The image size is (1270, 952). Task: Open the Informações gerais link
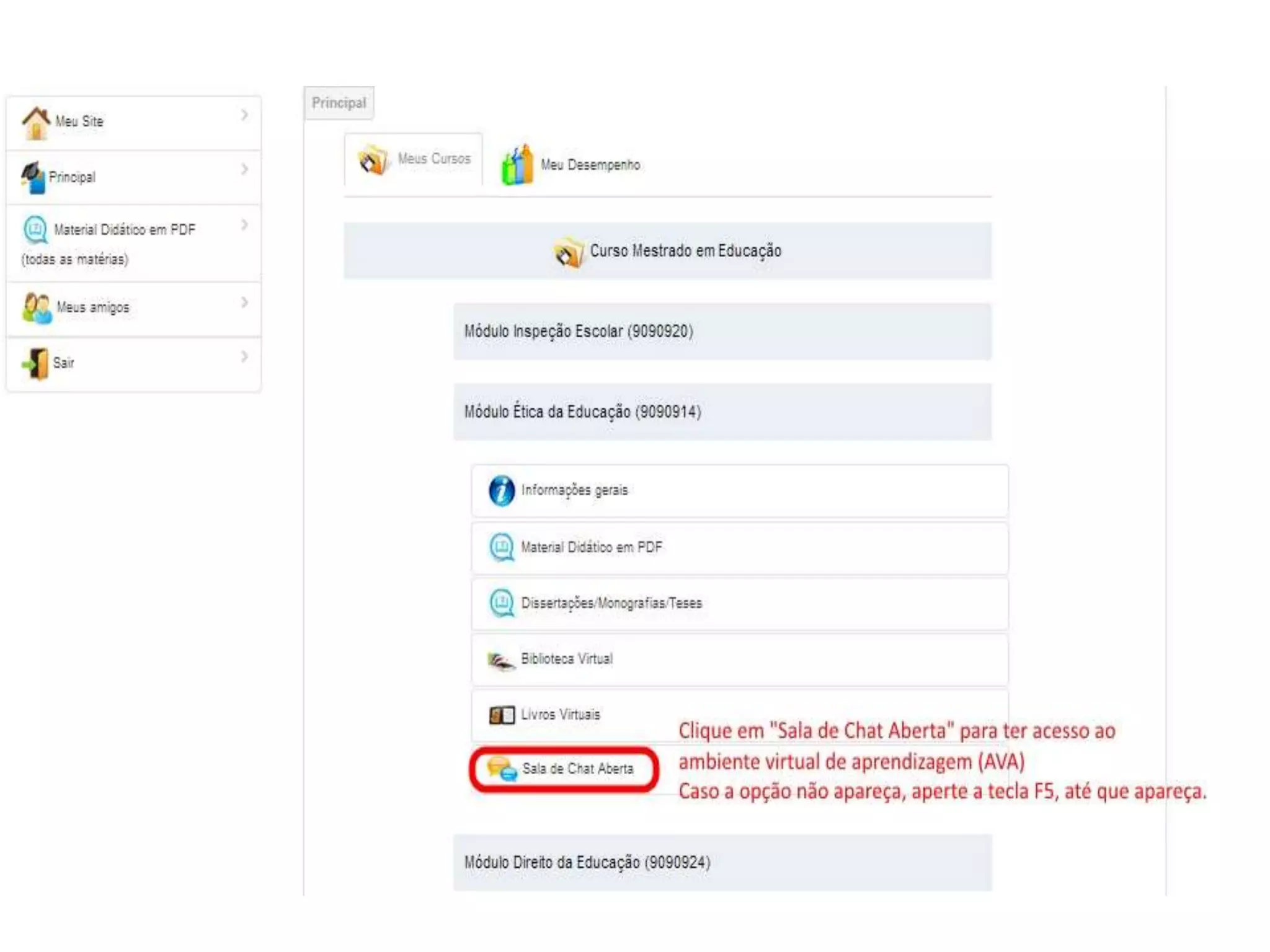pyautogui.click(x=740, y=491)
